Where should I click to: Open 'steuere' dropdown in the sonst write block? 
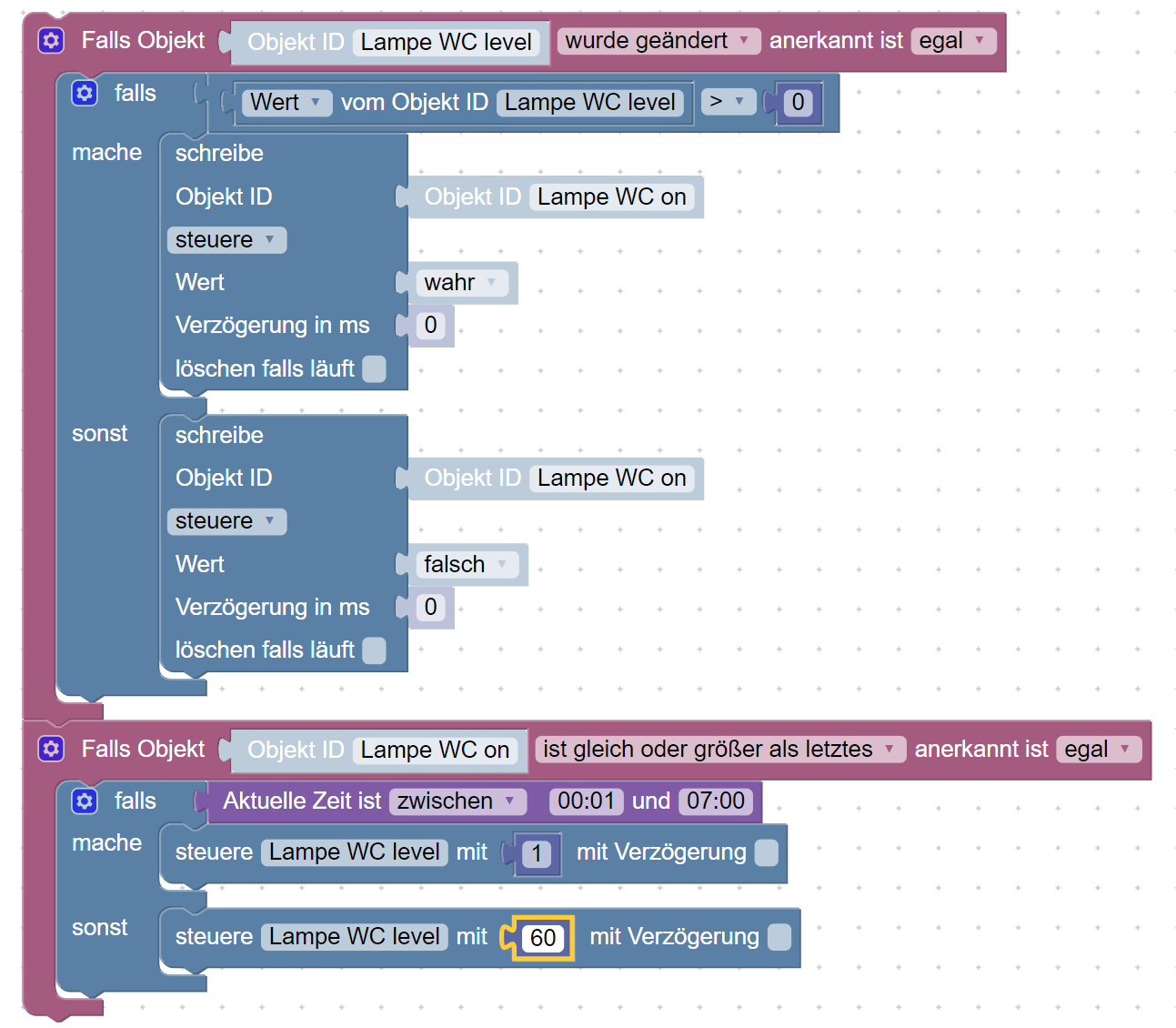coord(226,521)
